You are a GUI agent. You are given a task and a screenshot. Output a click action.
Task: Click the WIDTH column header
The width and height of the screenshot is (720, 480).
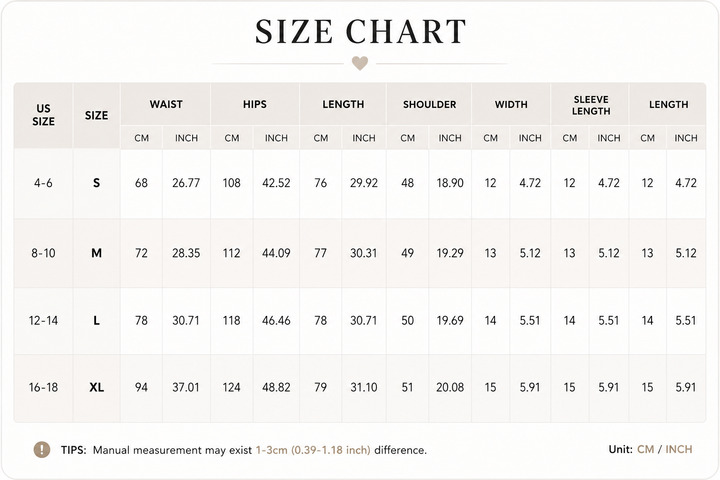[x=511, y=104]
